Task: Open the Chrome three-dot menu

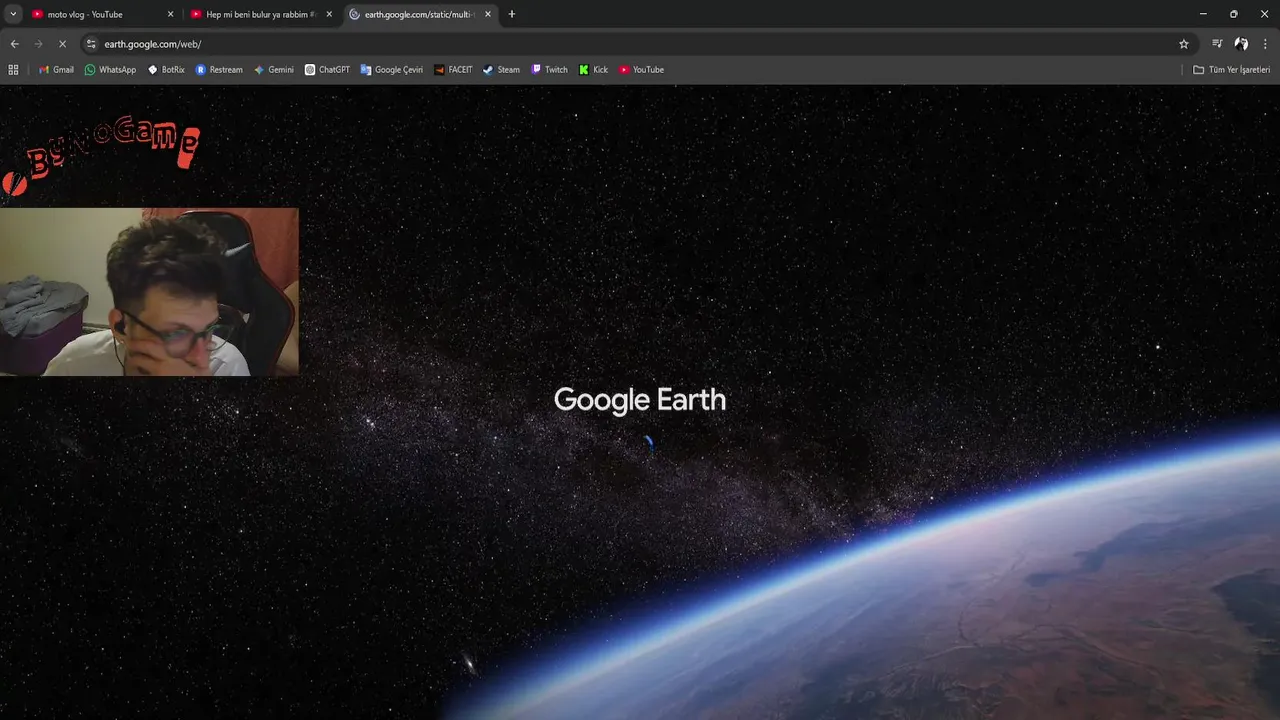Action: [x=1266, y=44]
